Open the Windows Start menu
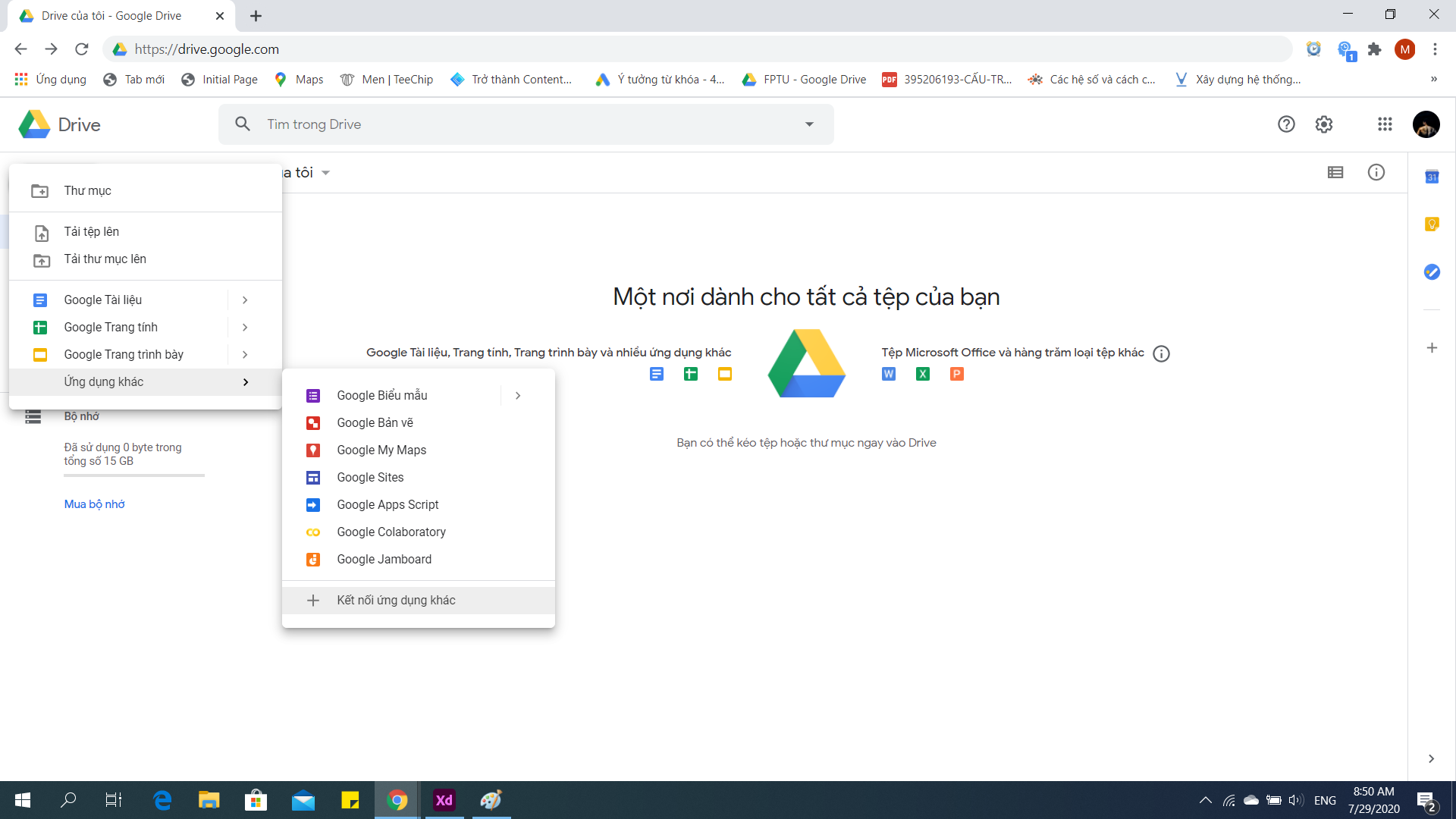This screenshot has height=819, width=1456. pos(23,800)
